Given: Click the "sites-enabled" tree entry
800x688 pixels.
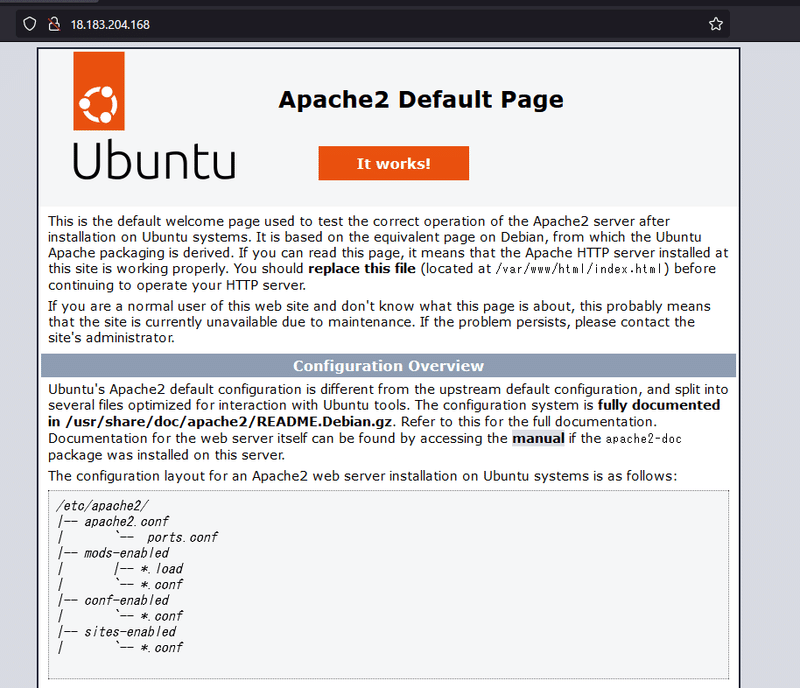Looking at the screenshot, I should pyautogui.click(x=130, y=632).
